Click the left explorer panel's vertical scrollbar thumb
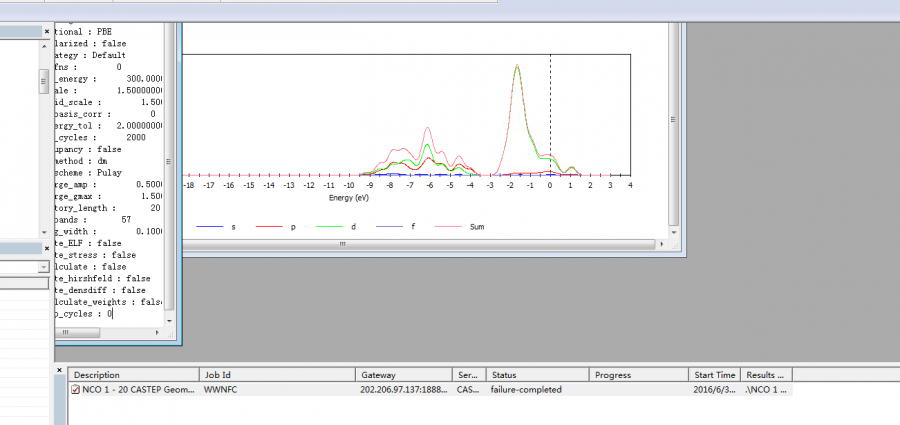 coord(44,82)
